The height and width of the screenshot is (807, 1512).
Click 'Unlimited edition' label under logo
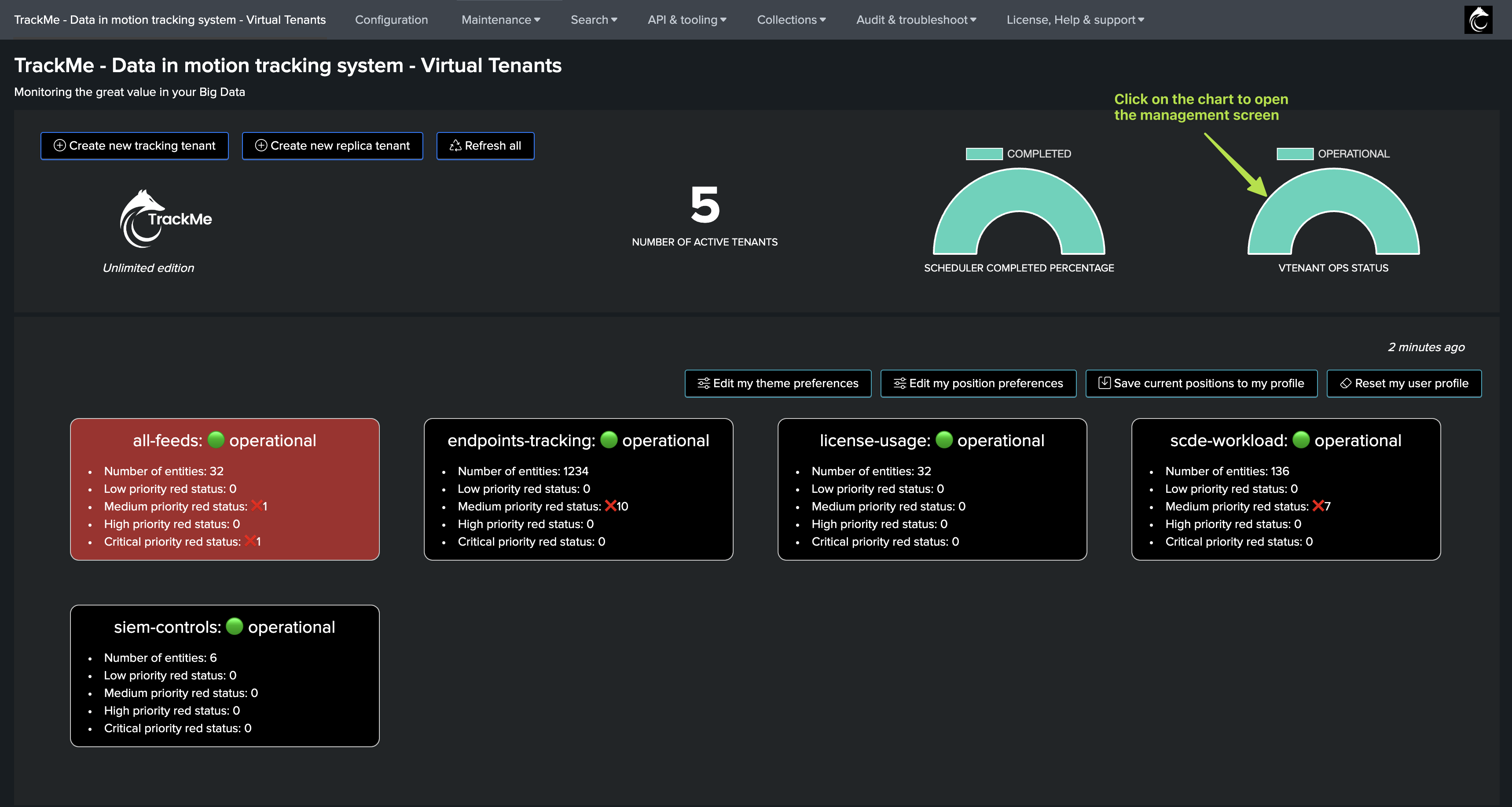pyautogui.click(x=148, y=268)
